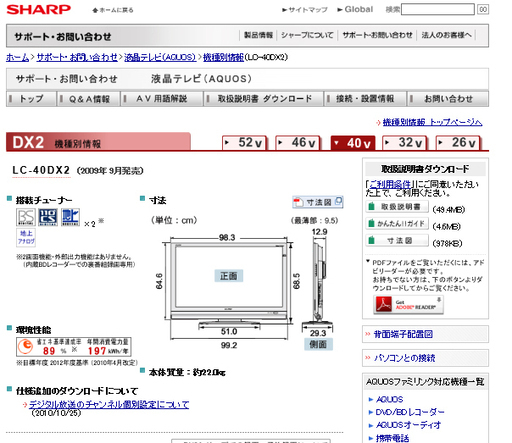
Task: Open the パソコンとの接続 link
Action: (404, 358)
